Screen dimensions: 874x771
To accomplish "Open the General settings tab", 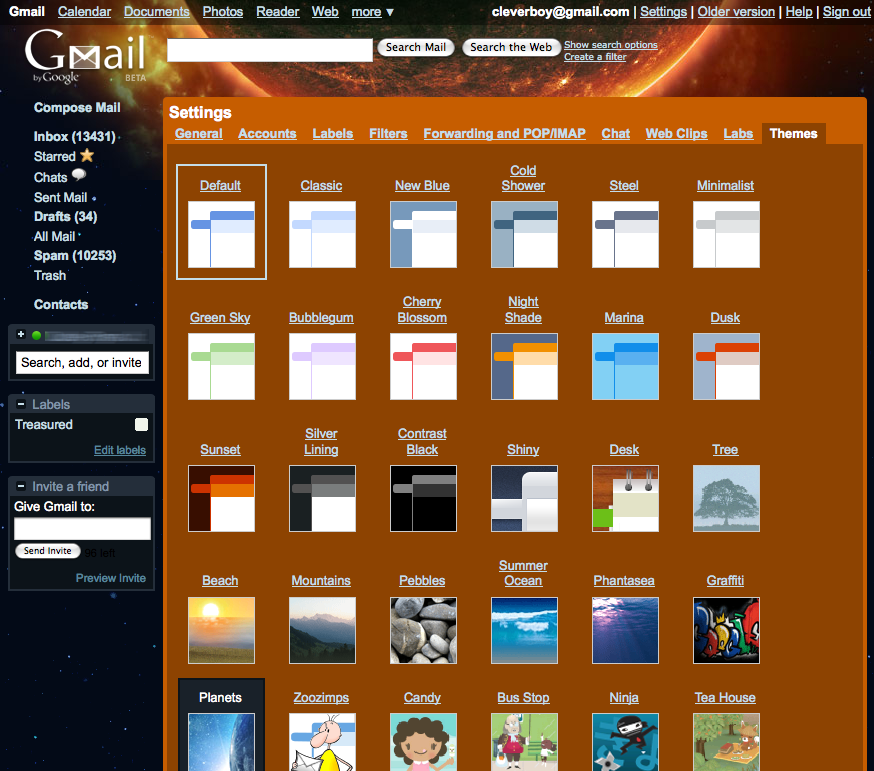I will click(198, 134).
